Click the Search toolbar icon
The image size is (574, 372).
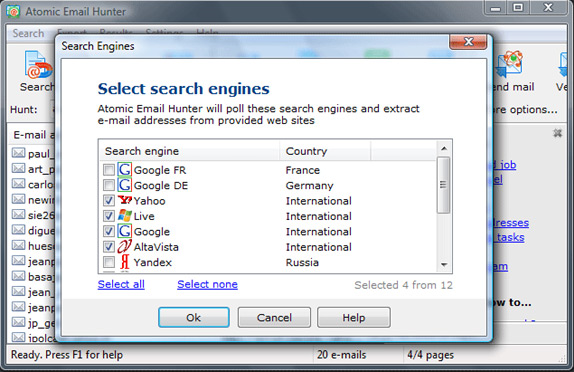click(x=38, y=64)
